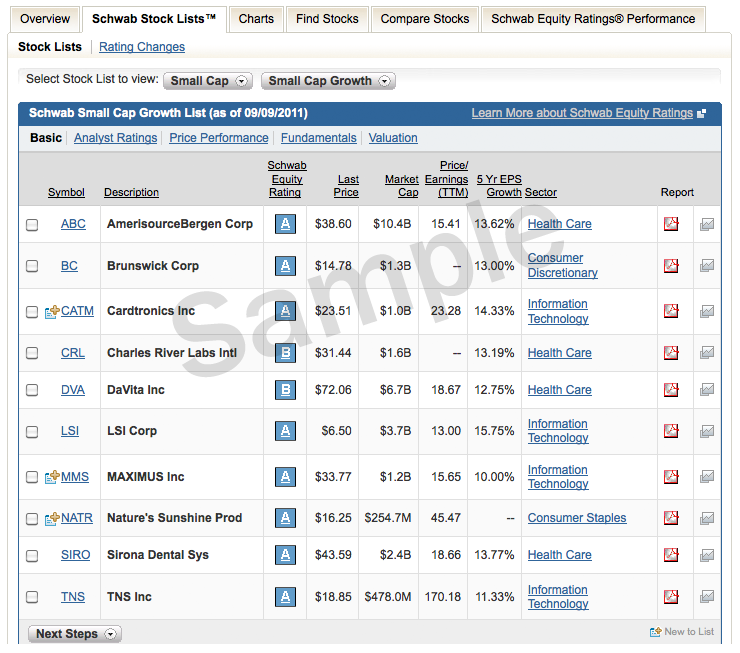Viewport: 740px width, 653px height.
Task: Show the Fundamentals view
Action: click(x=319, y=138)
